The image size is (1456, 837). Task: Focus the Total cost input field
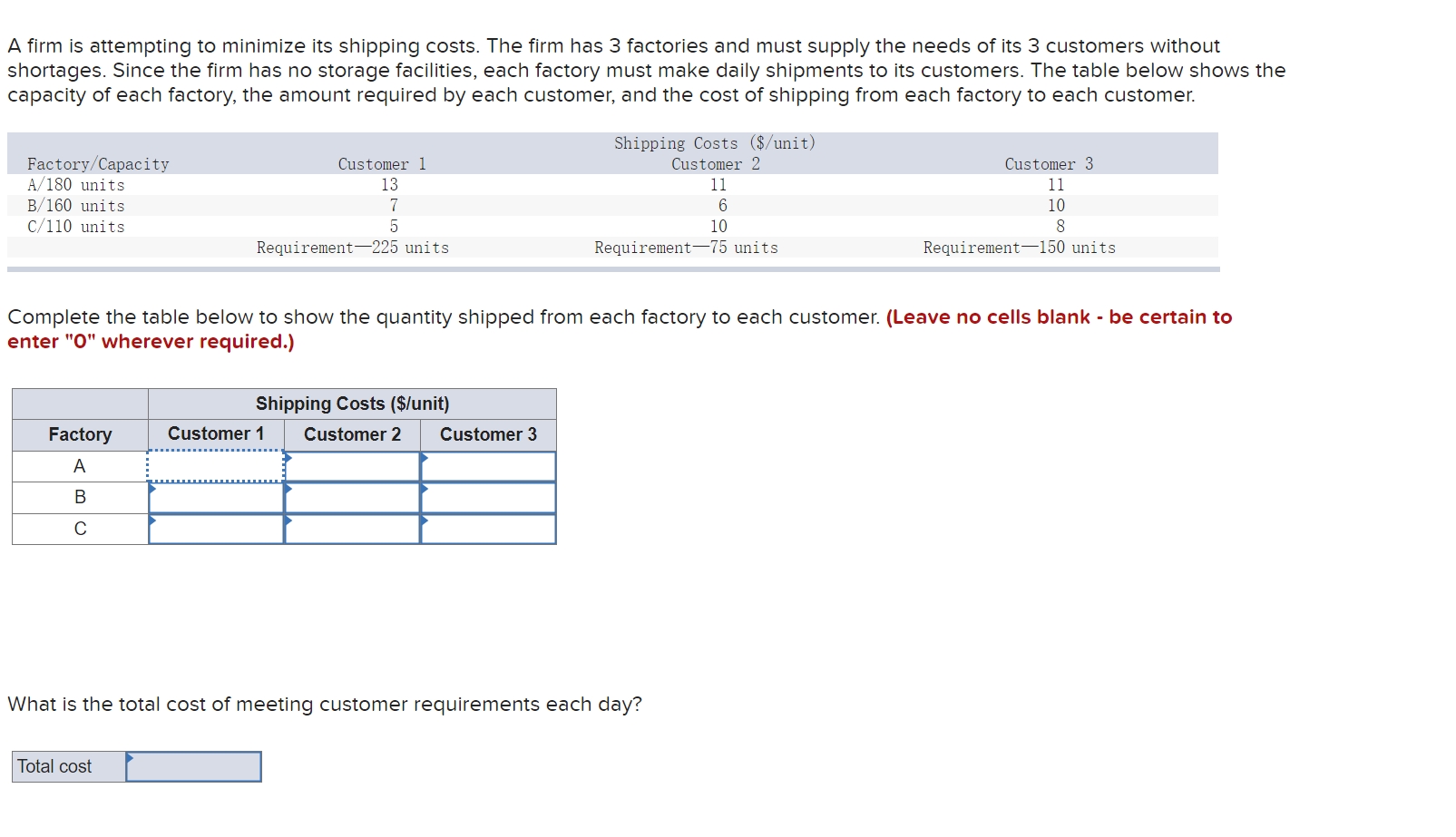click(x=193, y=766)
